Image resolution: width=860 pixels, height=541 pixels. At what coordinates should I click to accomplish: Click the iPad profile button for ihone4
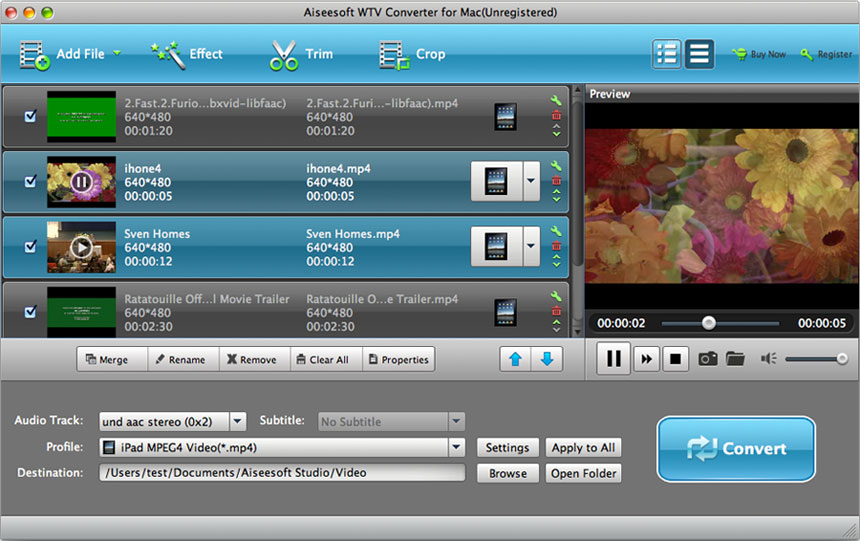(496, 182)
